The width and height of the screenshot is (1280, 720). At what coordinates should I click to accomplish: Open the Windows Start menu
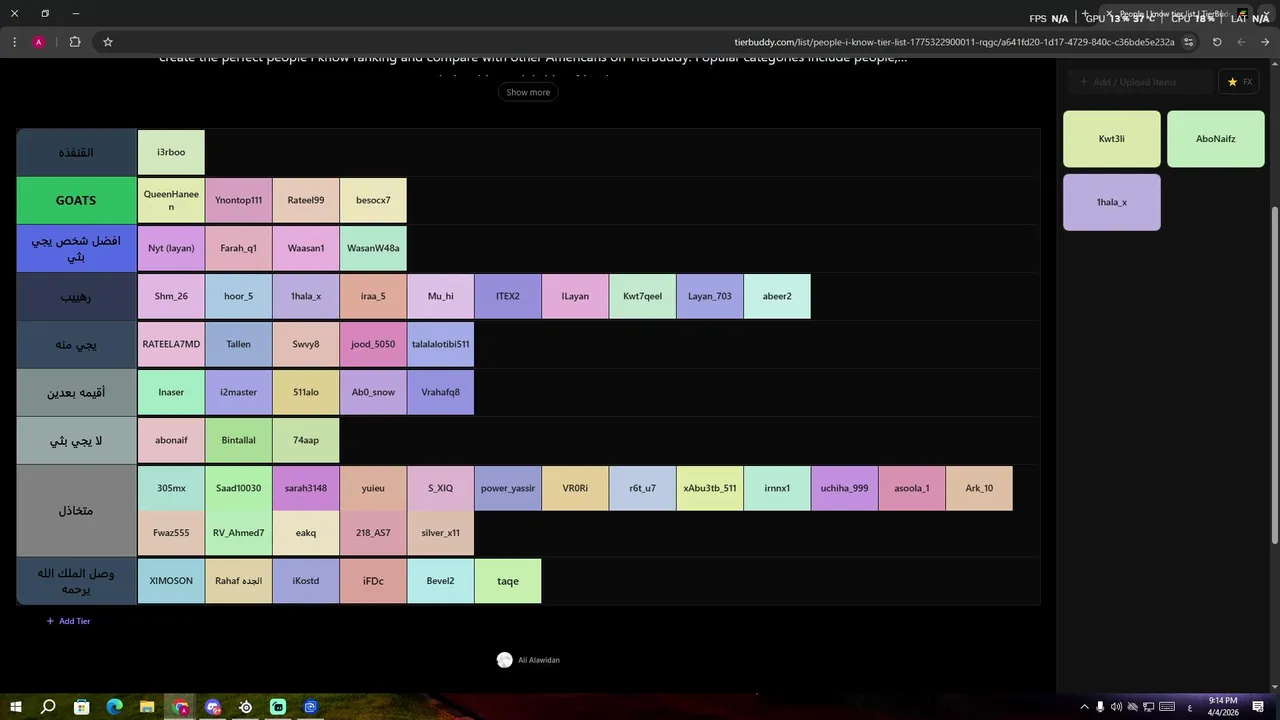[x=15, y=707]
